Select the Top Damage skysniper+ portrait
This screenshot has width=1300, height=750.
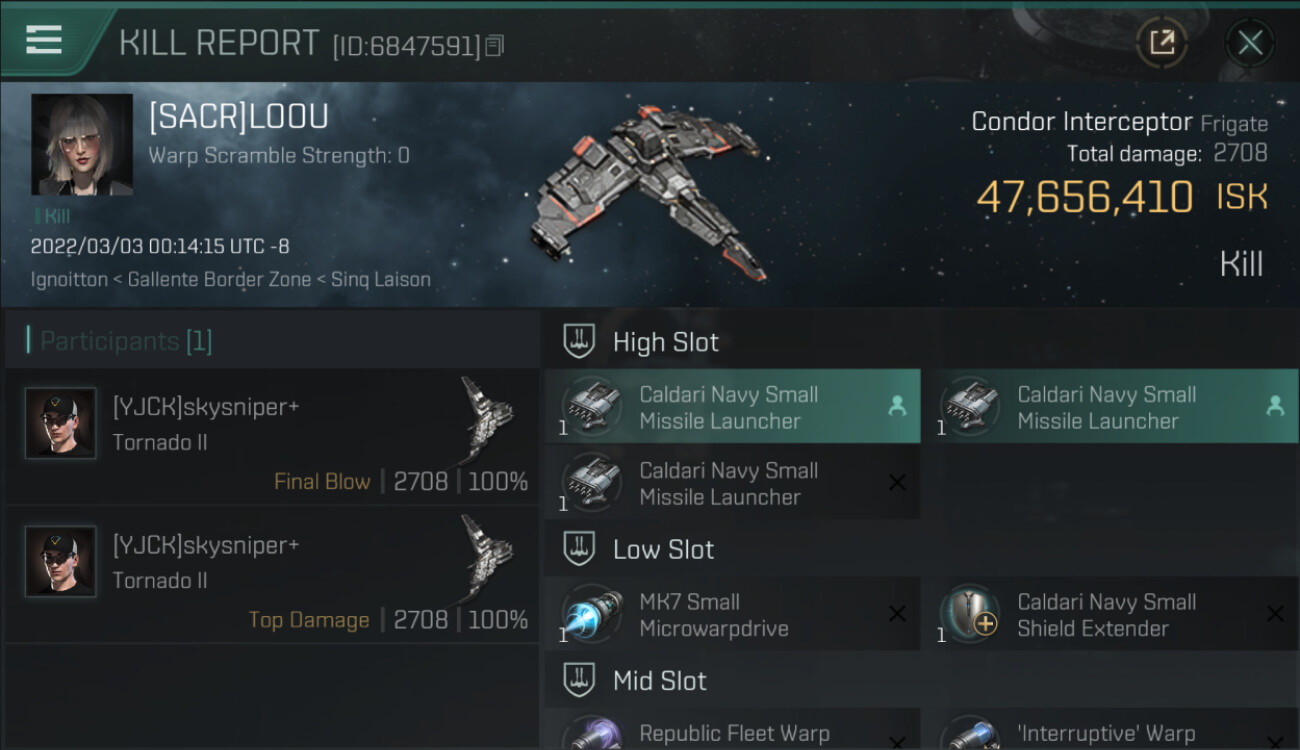click(x=61, y=562)
